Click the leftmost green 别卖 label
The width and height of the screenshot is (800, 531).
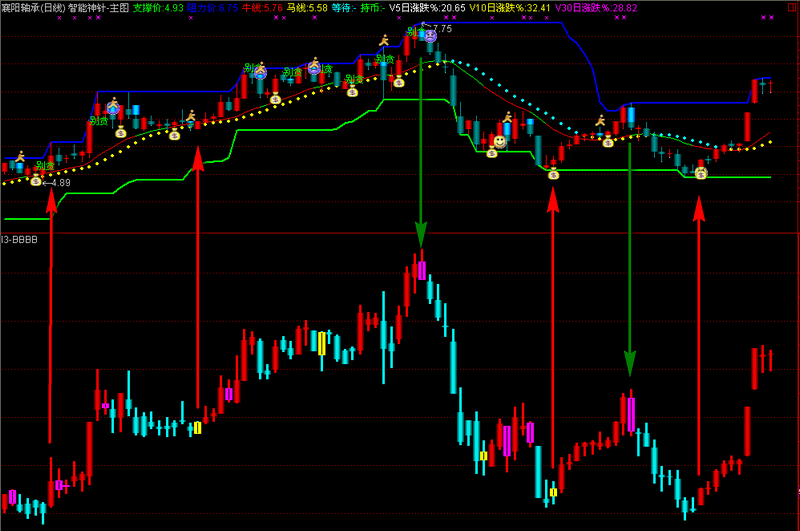point(45,166)
